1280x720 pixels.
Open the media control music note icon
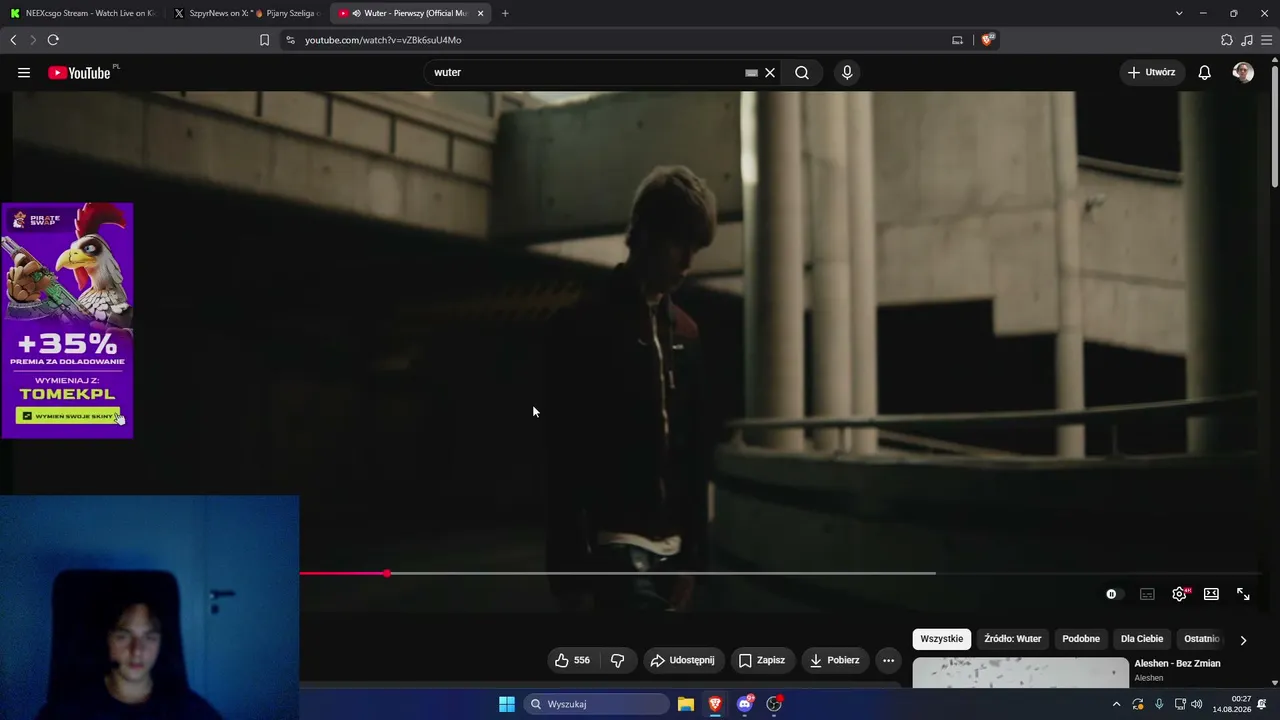[1247, 40]
